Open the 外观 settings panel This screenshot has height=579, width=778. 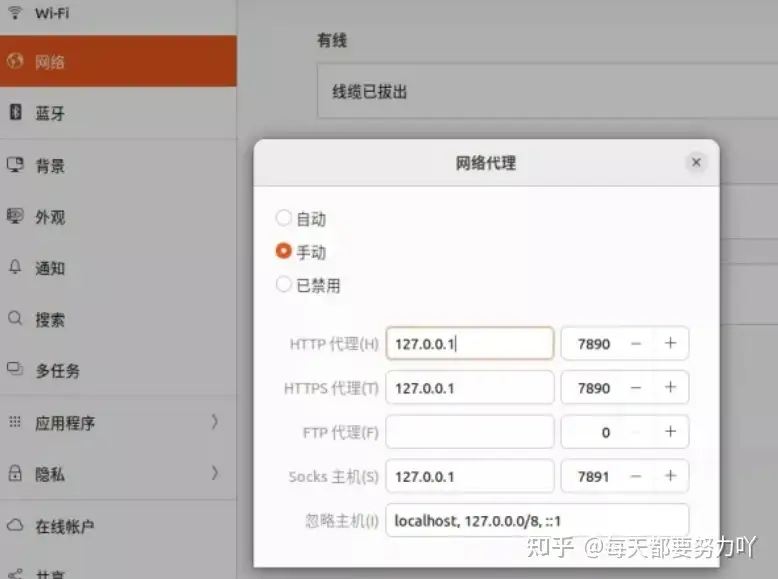tap(118, 217)
